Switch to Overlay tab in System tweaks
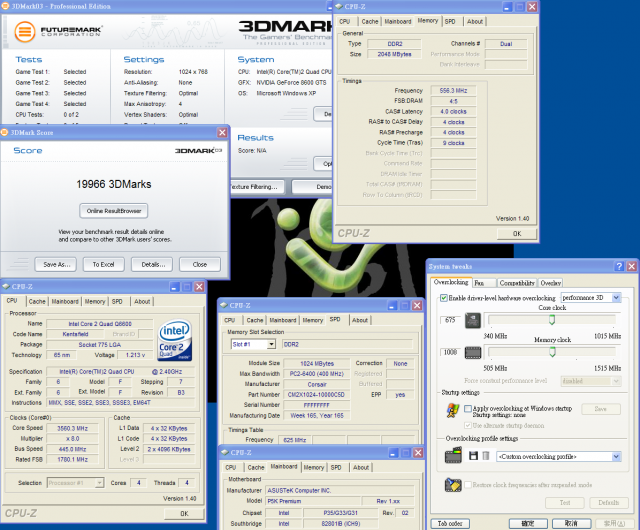 (550, 283)
